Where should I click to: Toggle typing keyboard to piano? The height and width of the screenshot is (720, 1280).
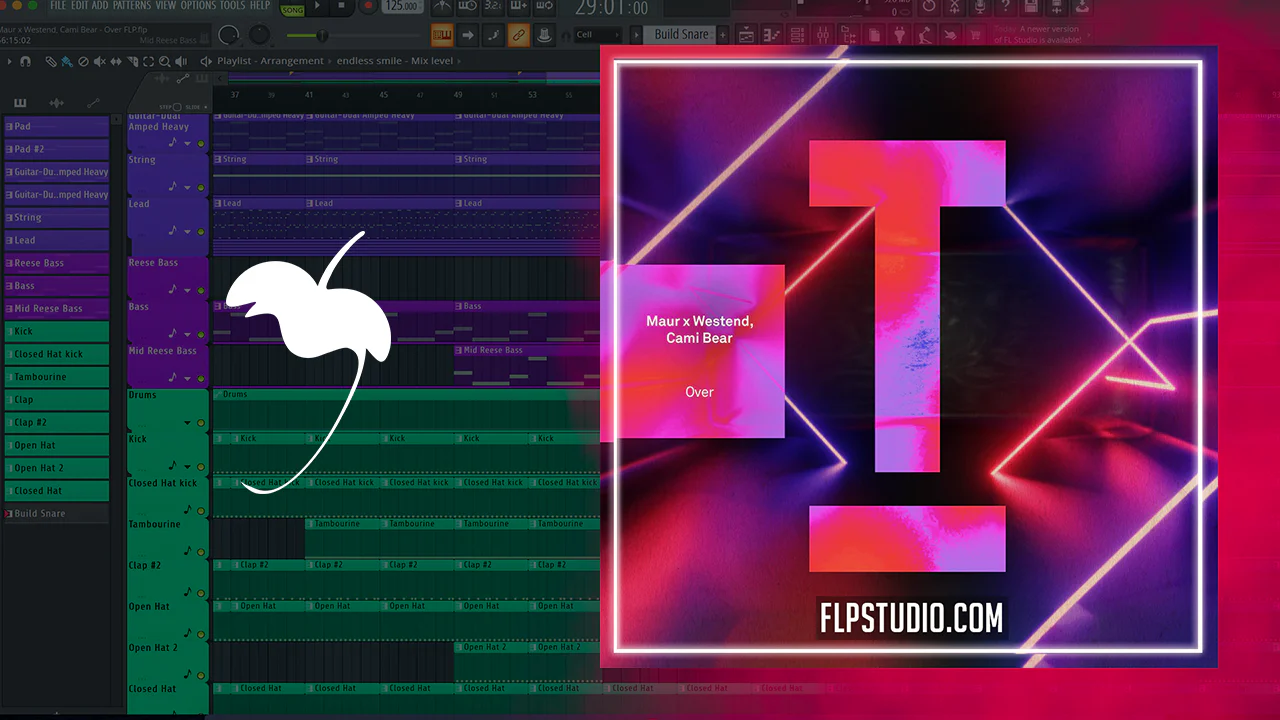click(442, 35)
